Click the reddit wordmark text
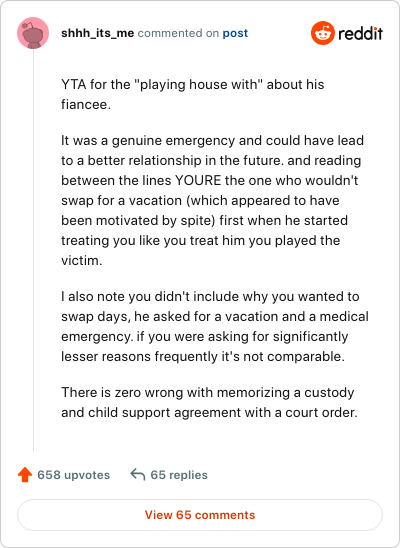Screen dimensions: 400x548 [x=361, y=33]
